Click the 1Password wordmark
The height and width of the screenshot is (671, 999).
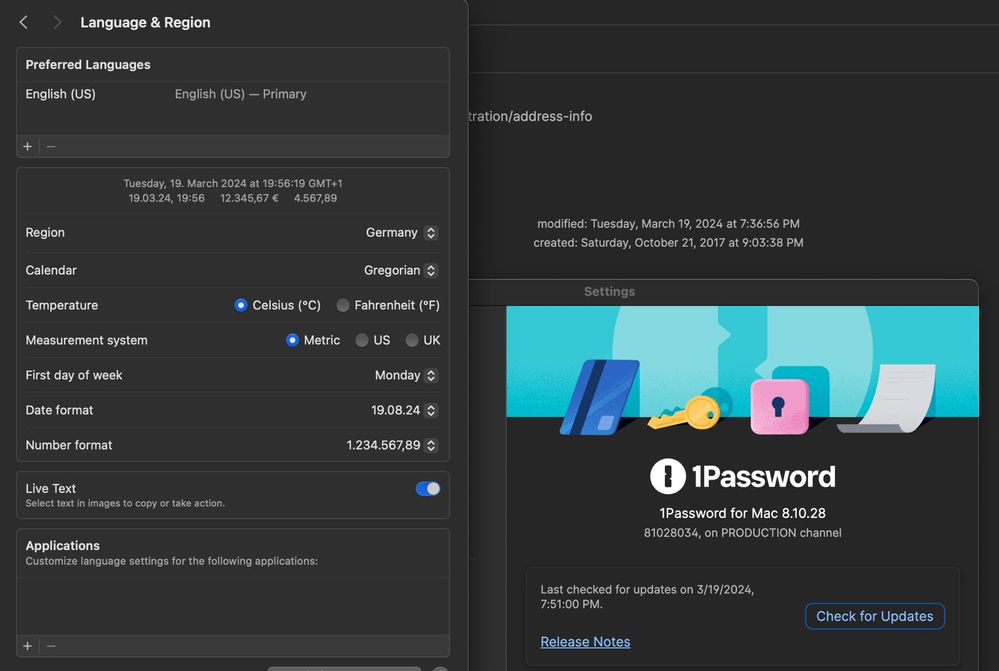tap(763, 477)
